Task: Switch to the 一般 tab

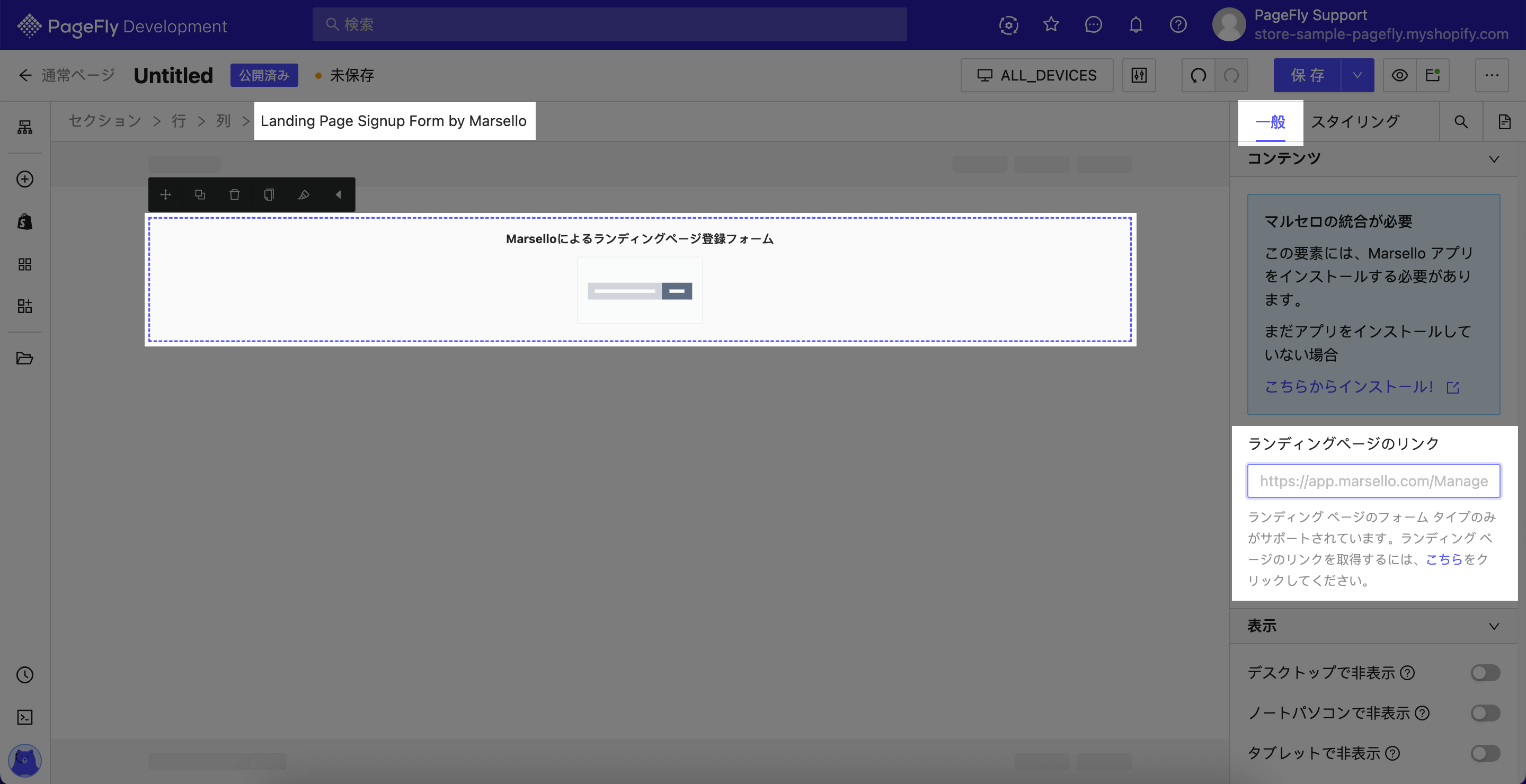Action: click(x=1270, y=122)
